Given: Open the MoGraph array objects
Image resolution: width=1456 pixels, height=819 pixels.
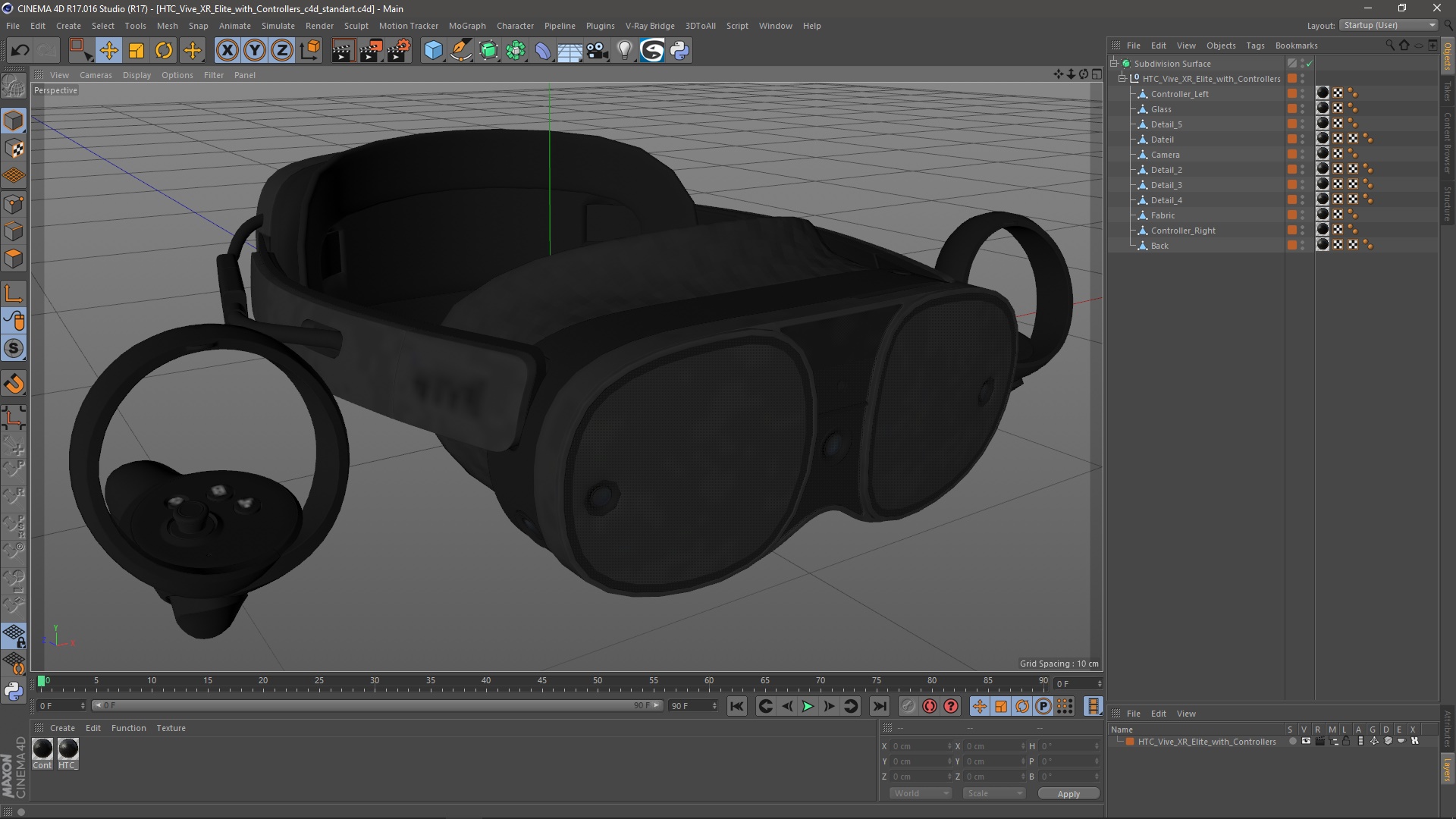Looking at the screenshot, I should click(x=516, y=51).
